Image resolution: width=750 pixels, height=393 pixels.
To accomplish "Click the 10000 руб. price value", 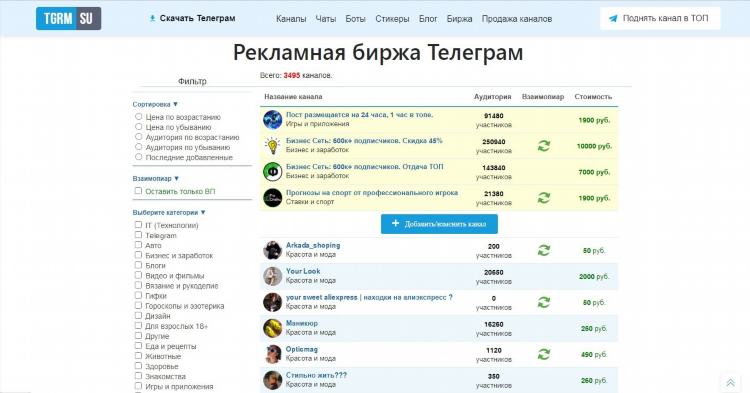I will 594,146.
